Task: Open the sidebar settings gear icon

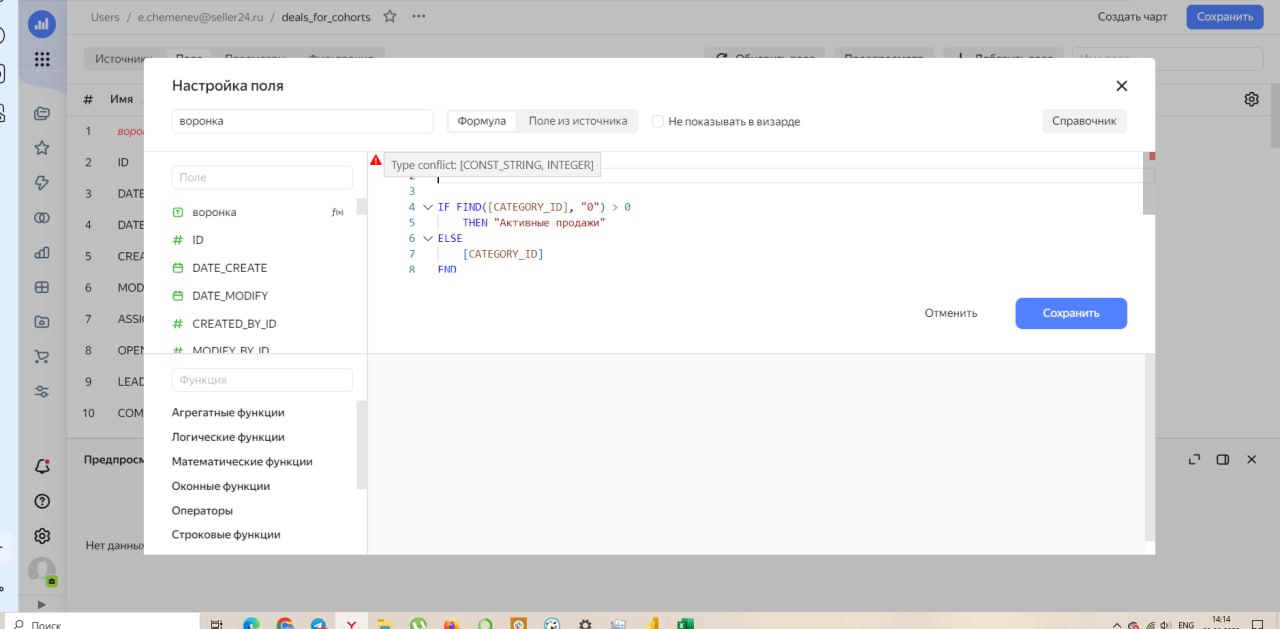Action: [42, 536]
